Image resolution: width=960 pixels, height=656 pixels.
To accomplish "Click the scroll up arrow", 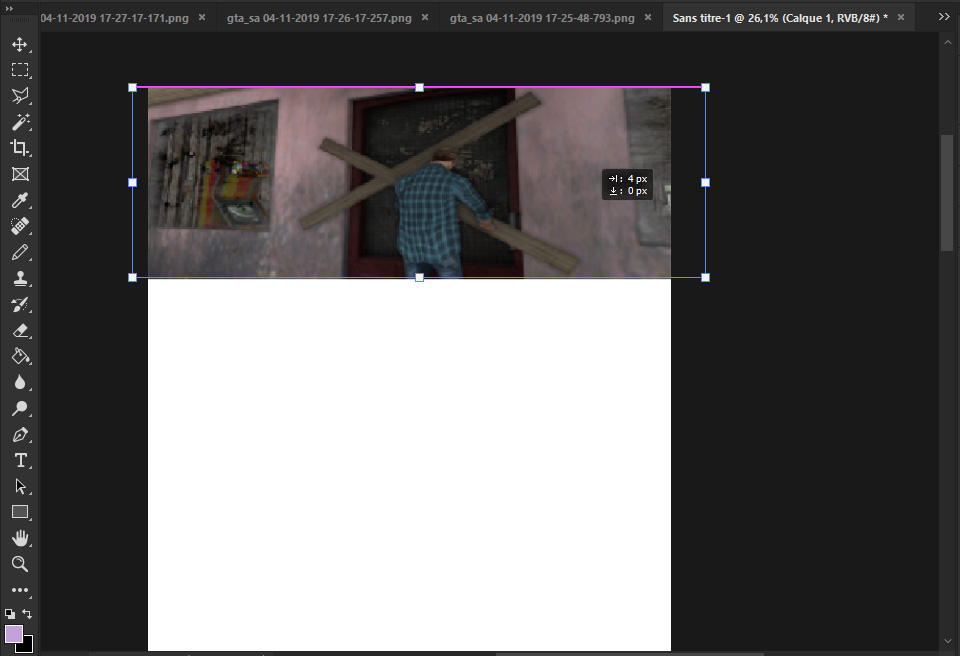I will pos(947,43).
